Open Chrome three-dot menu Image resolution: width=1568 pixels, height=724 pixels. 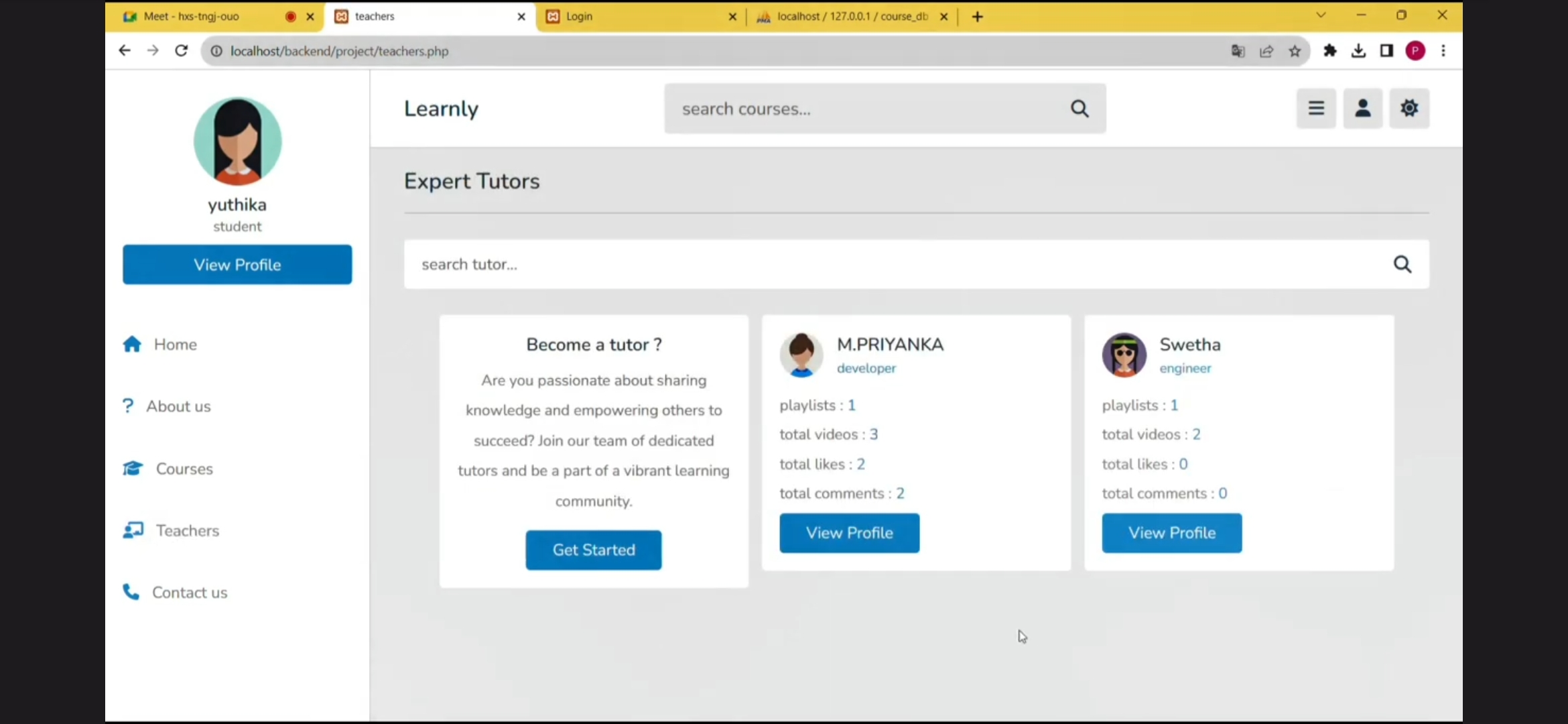click(1443, 51)
